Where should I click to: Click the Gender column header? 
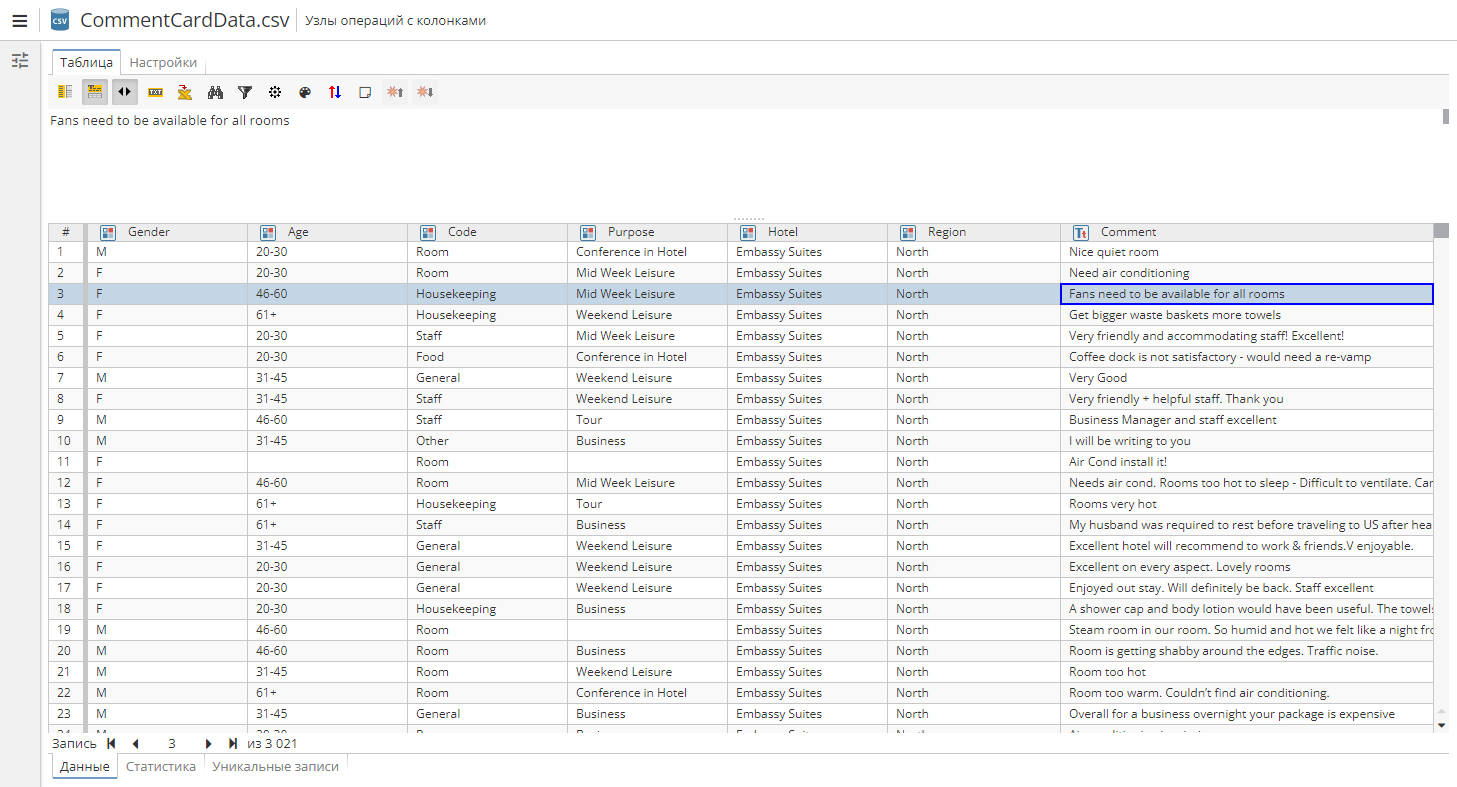click(x=168, y=232)
